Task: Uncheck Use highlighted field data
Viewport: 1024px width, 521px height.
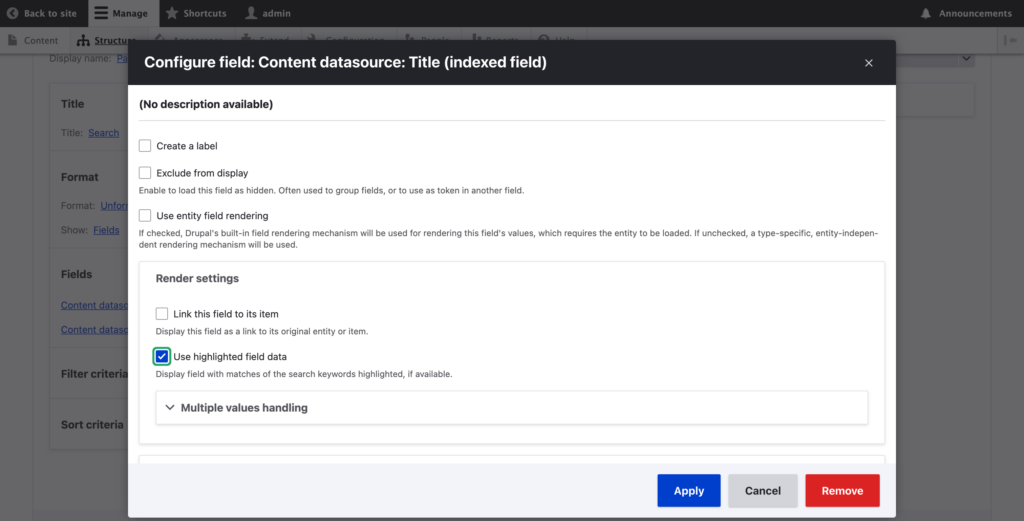Action: coord(162,356)
